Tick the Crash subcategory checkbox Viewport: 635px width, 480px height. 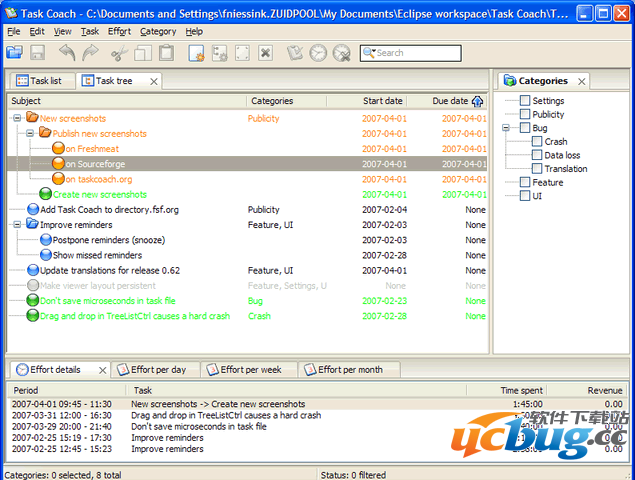click(537, 142)
